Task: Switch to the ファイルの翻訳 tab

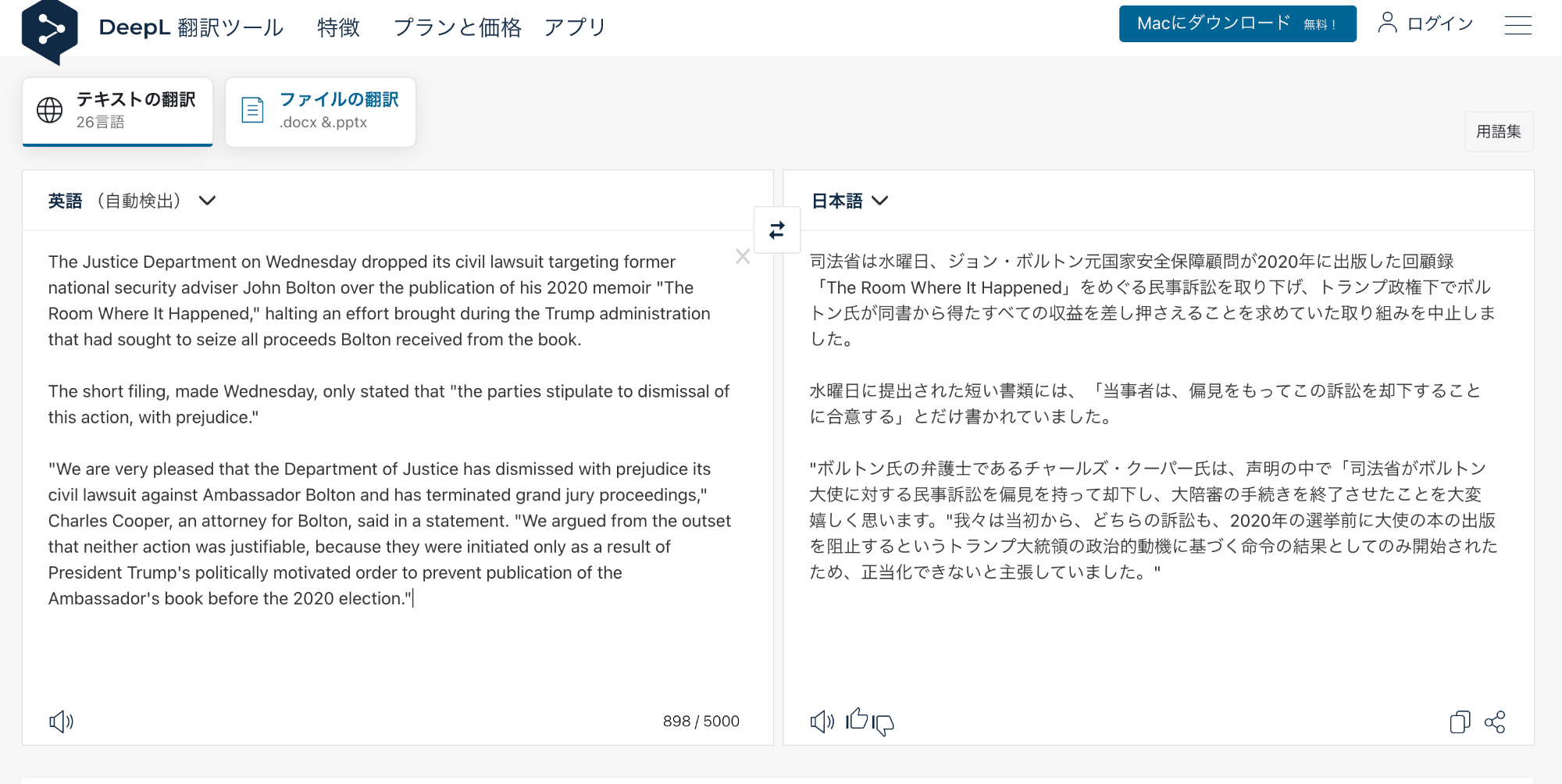Action: tap(321, 111)
